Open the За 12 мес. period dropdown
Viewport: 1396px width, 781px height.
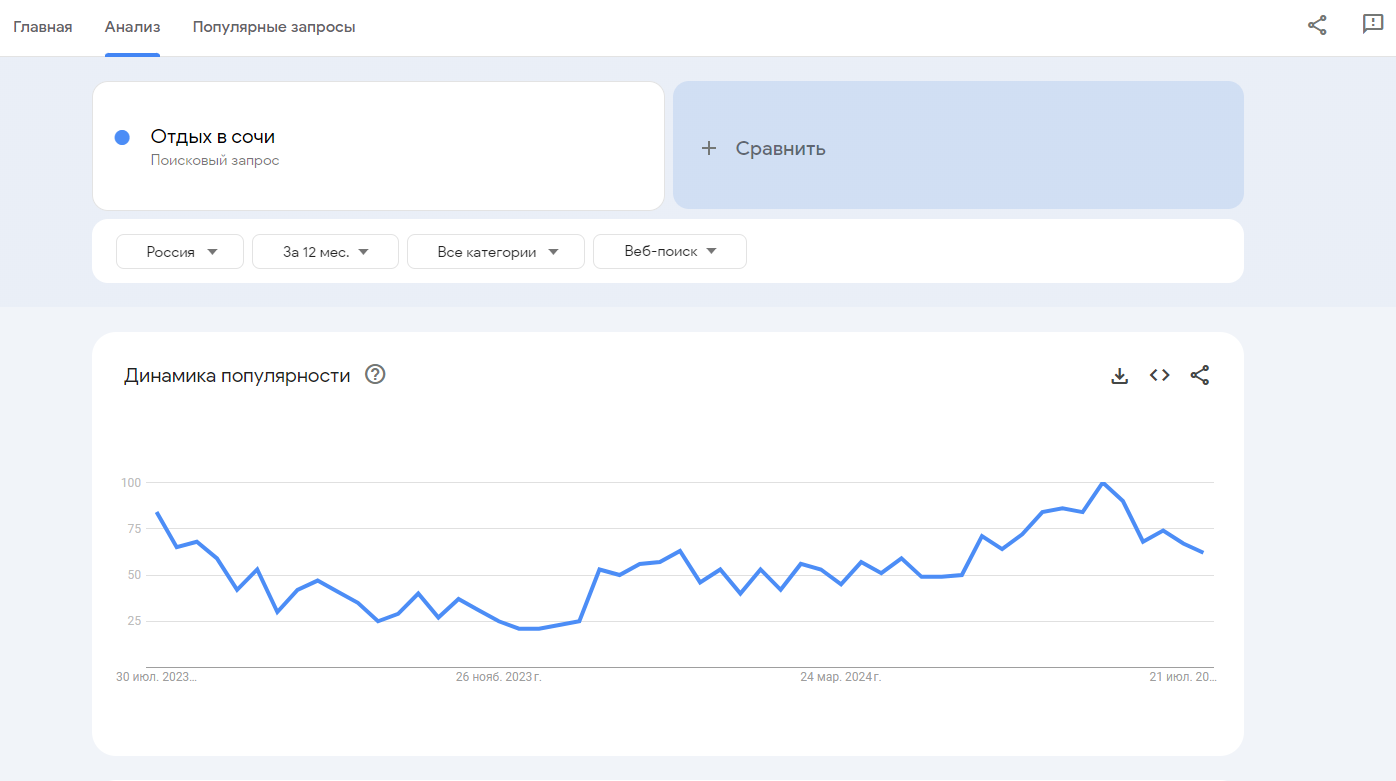[325, 252]
